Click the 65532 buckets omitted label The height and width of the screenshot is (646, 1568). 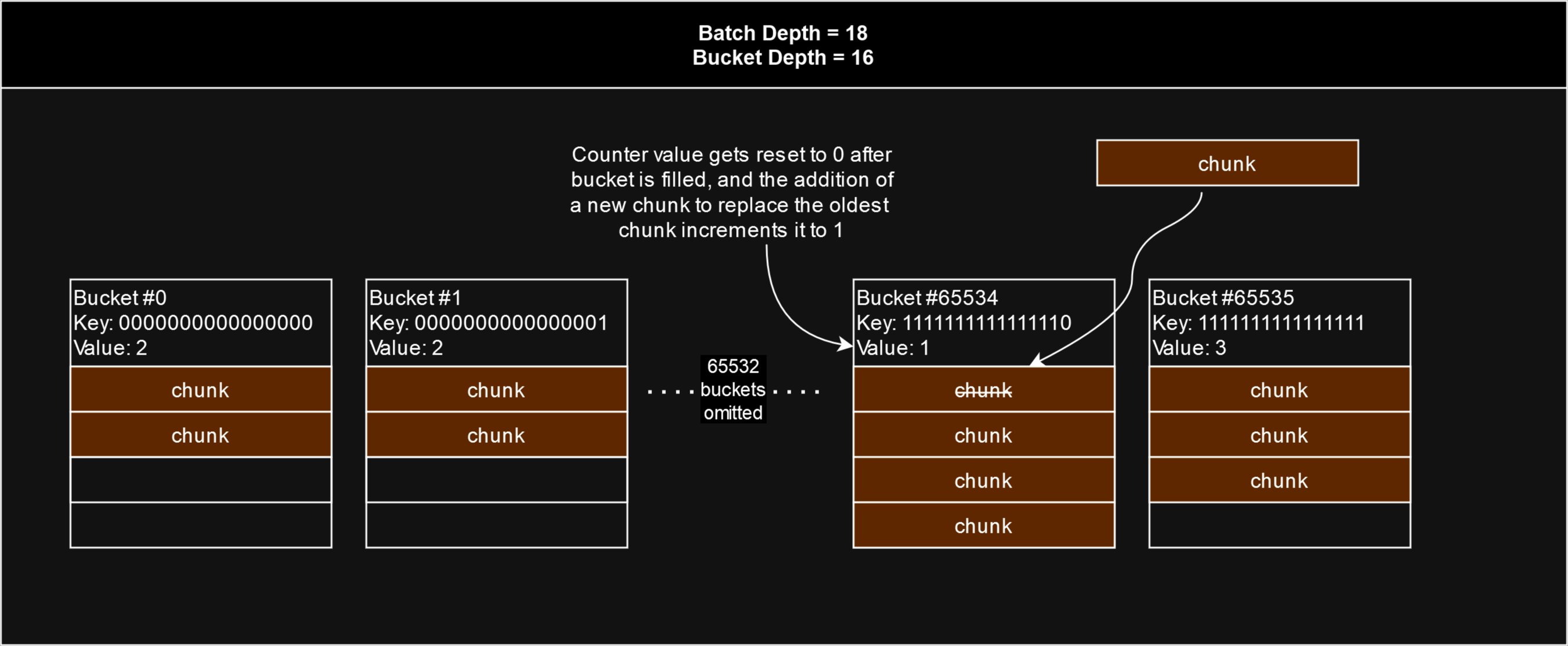click(733, 389)
